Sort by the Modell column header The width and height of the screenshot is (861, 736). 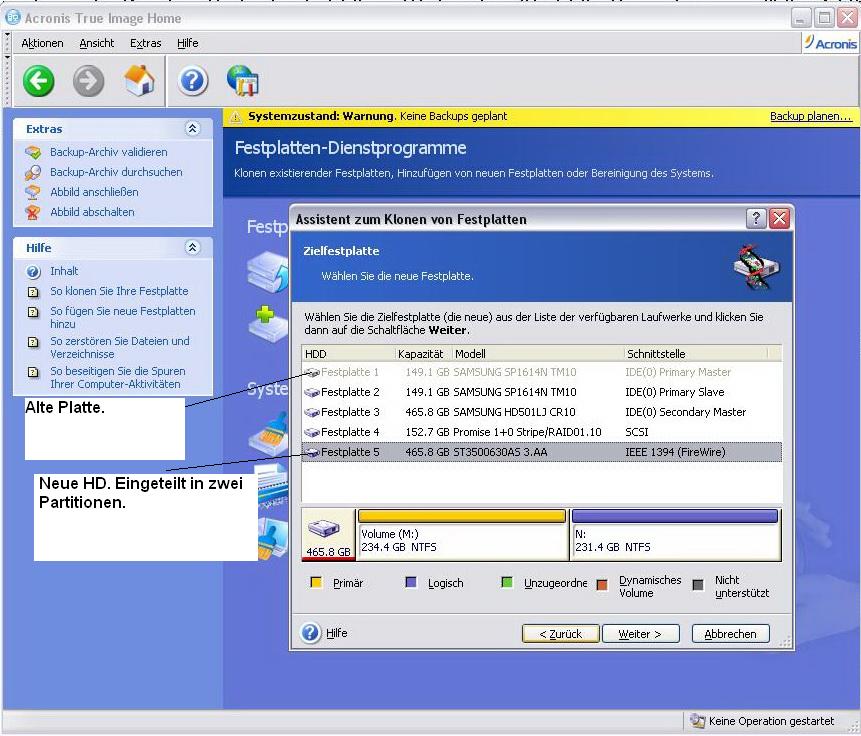(538, 354)
